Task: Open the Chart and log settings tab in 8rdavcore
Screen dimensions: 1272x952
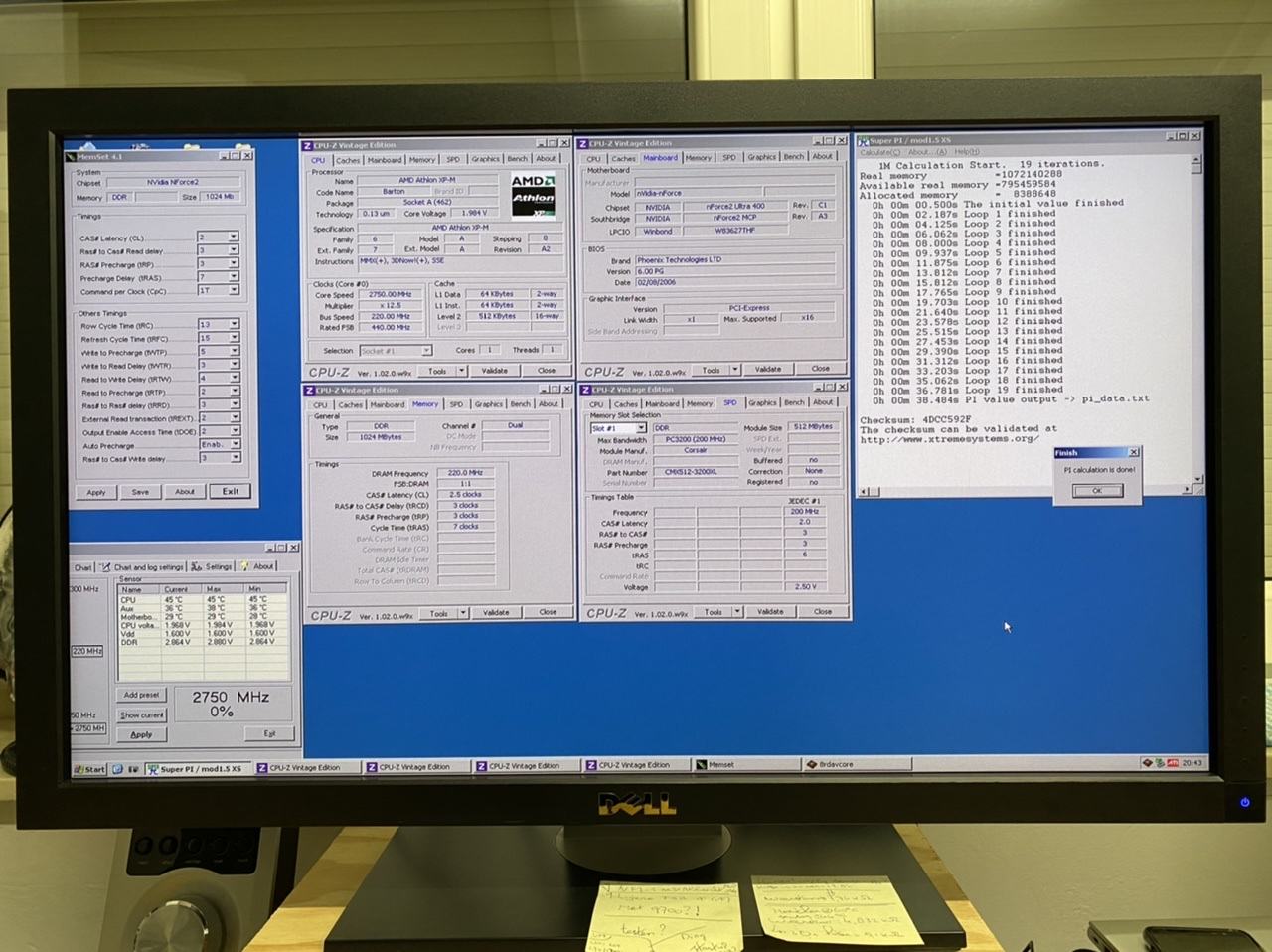Action: pyautogui.click(x=142, y=567)
